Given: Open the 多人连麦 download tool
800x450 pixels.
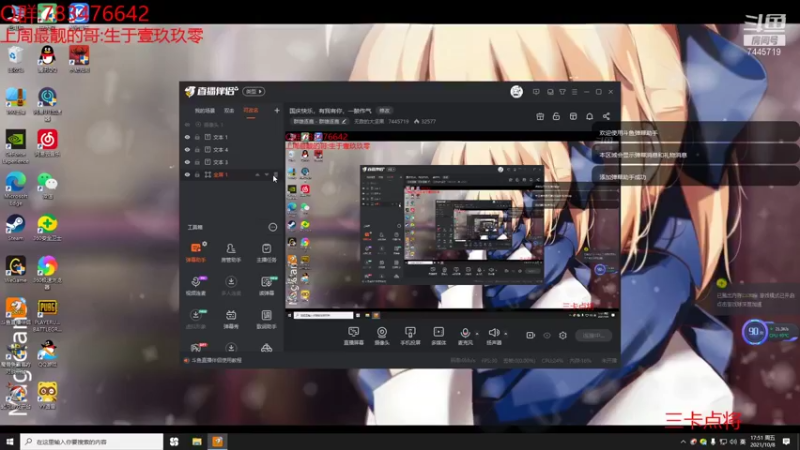Looking at the screenshot, I should [x=231, y=286].
